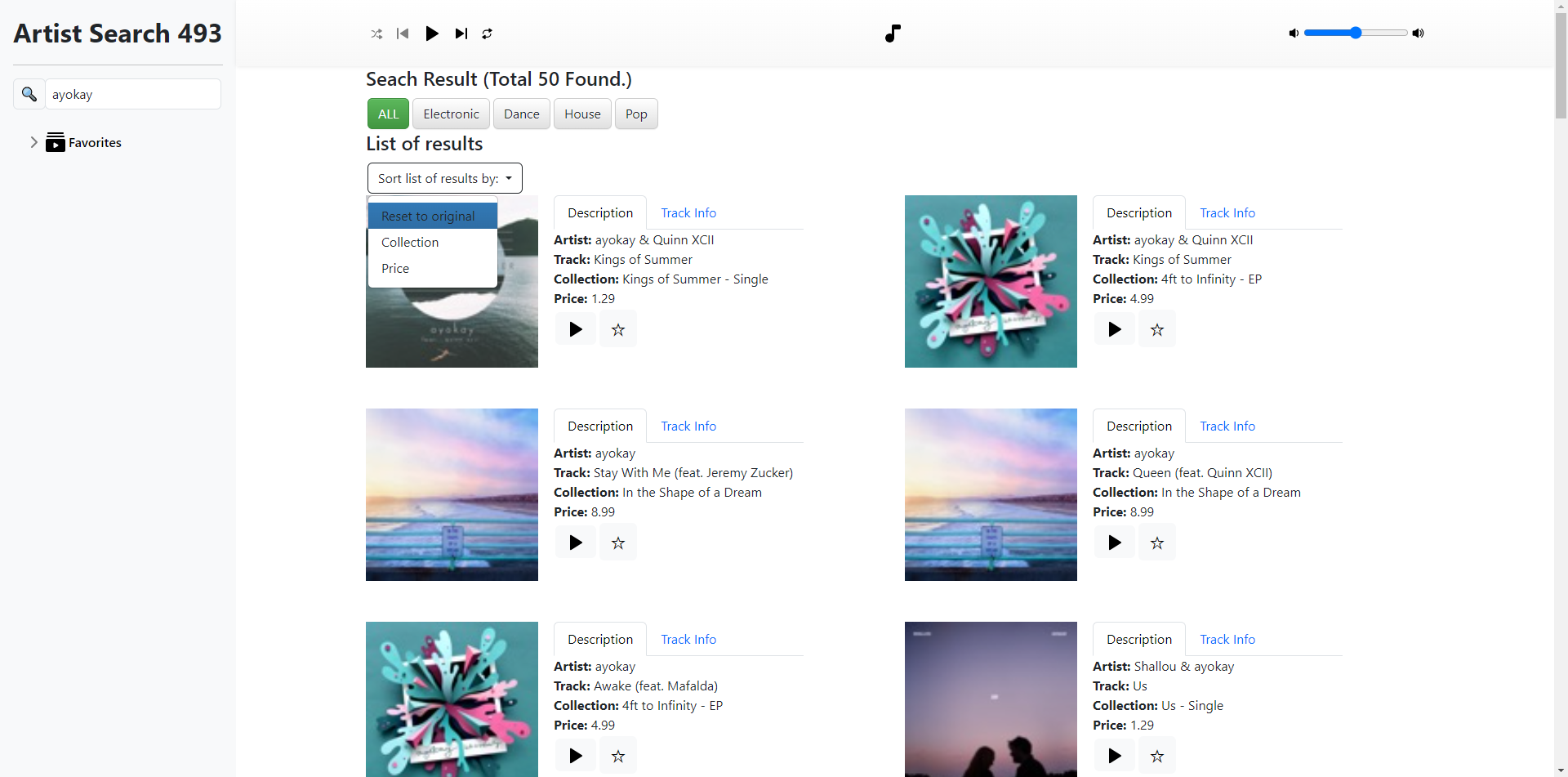Click the magnifier search button
Screen dimensions: 1568x777
pyautogui.click(x=29, y=94)
